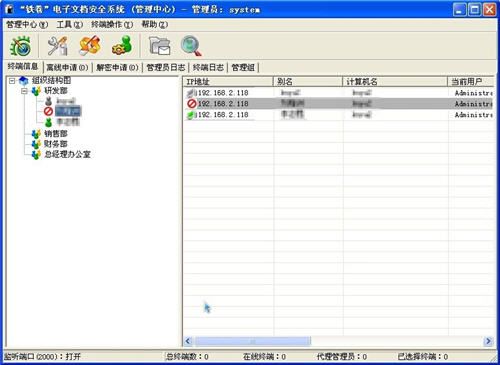Collapse the 研发部 department node
The width and height of the screenshot is (500, 365).
pyautogui.click(x=24, y=91)
